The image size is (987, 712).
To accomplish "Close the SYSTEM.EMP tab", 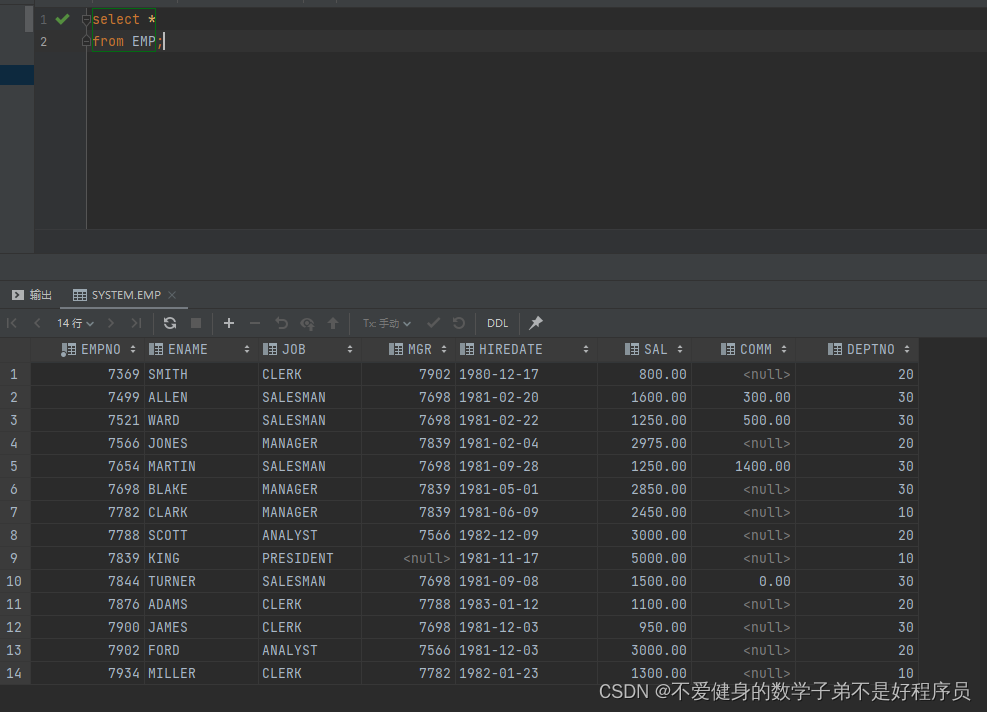I will tap(172, 295).
